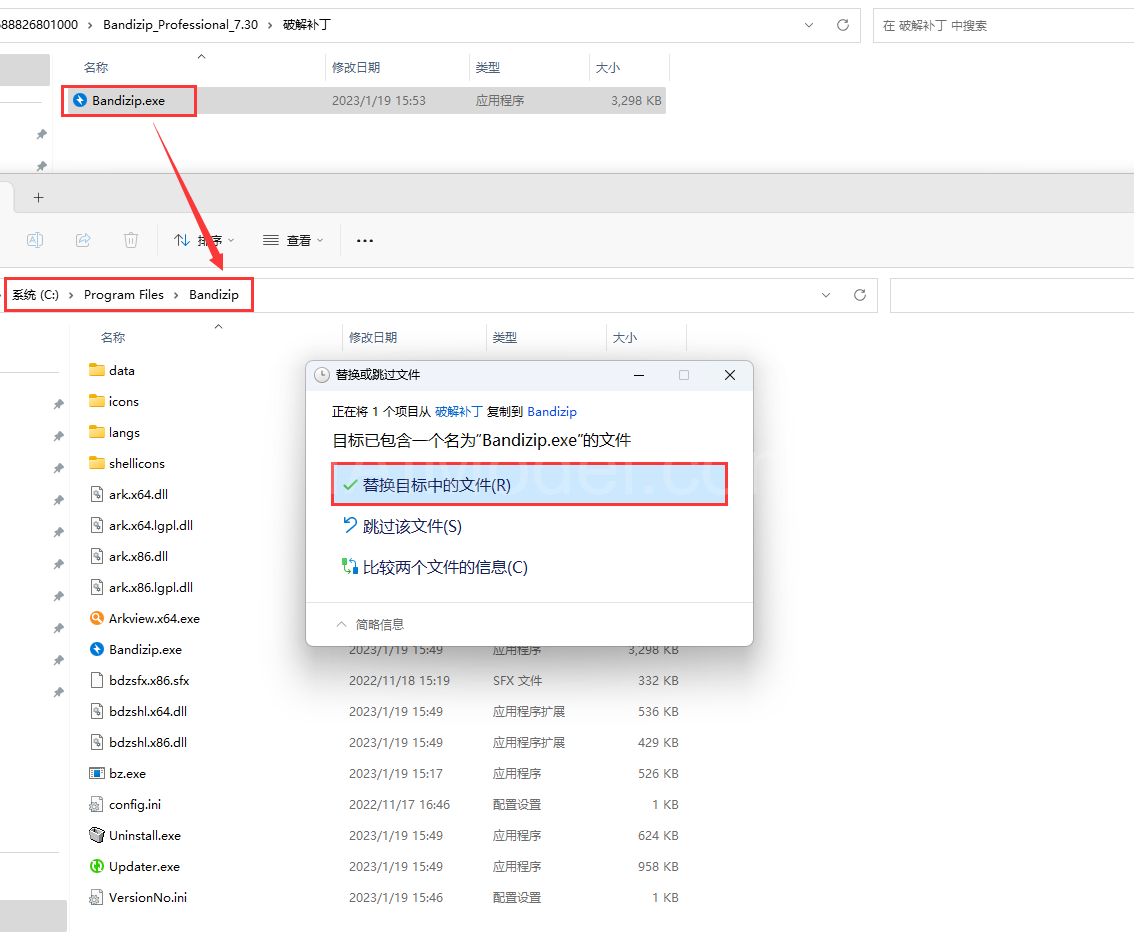Select the bdzshl.x64.dll file
1134x933 pixels.
[x=138, y=712]
